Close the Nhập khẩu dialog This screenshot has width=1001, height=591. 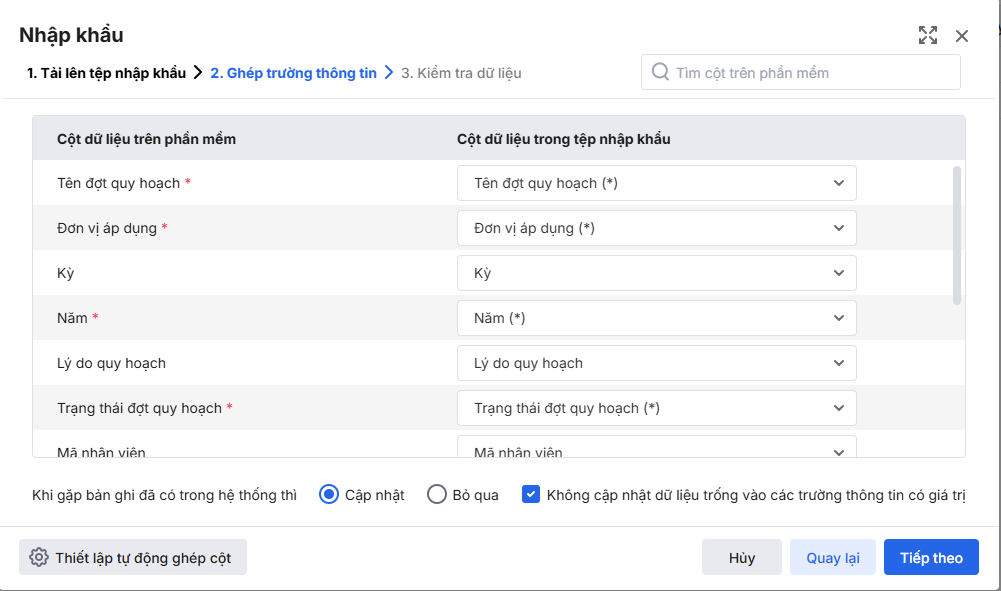[x=962, y=36]
